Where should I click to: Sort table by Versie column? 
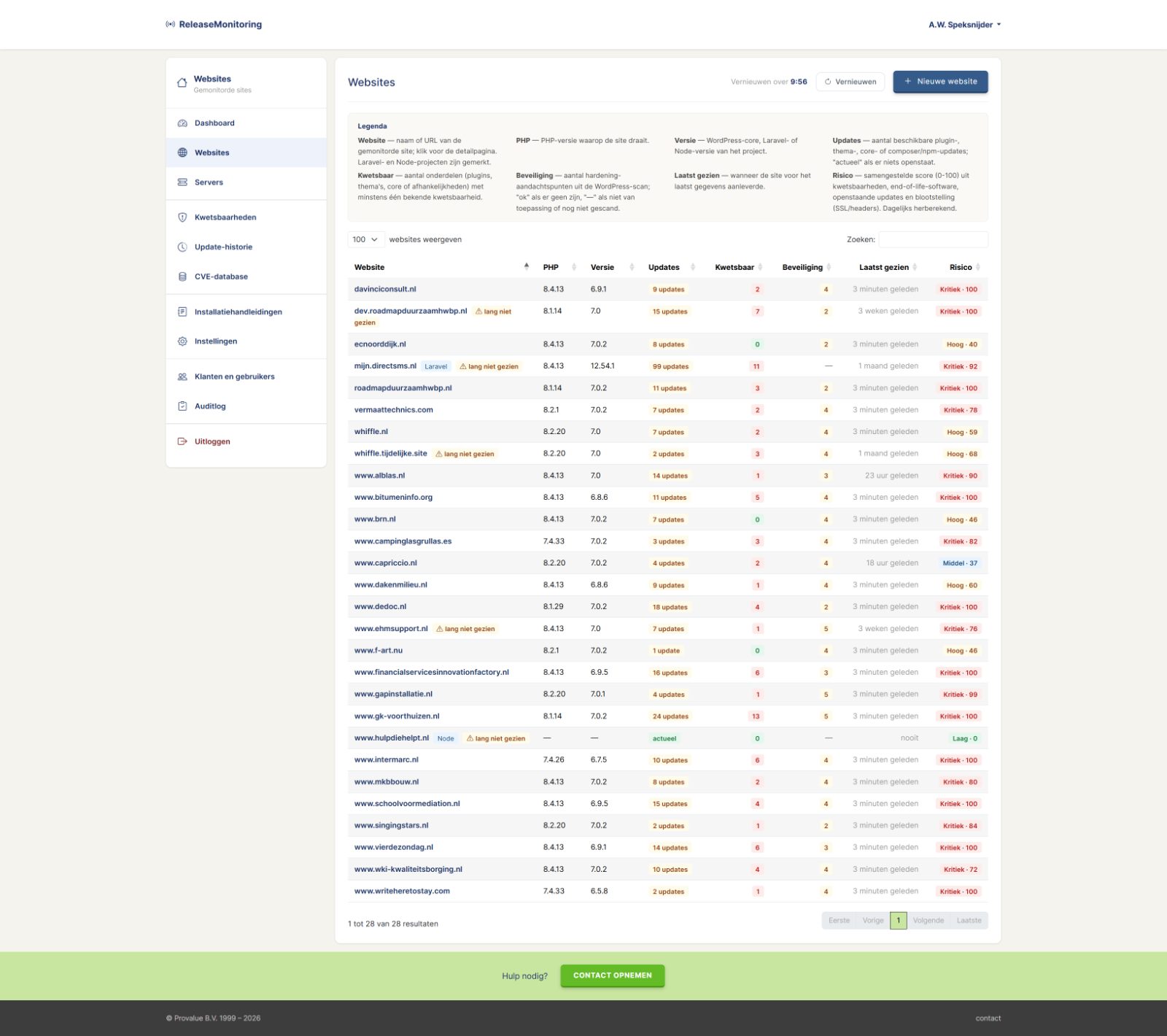(612, 267)
